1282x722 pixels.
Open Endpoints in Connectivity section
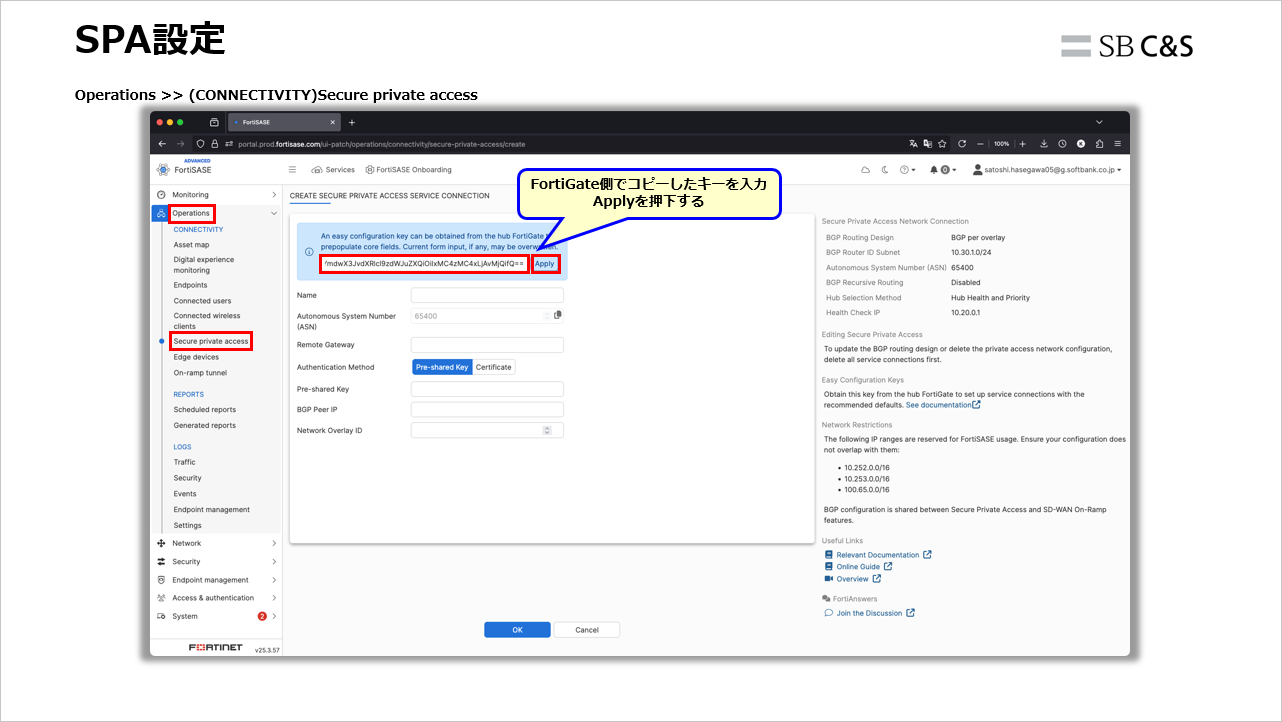pyautogui.click(x=190, y=285)
